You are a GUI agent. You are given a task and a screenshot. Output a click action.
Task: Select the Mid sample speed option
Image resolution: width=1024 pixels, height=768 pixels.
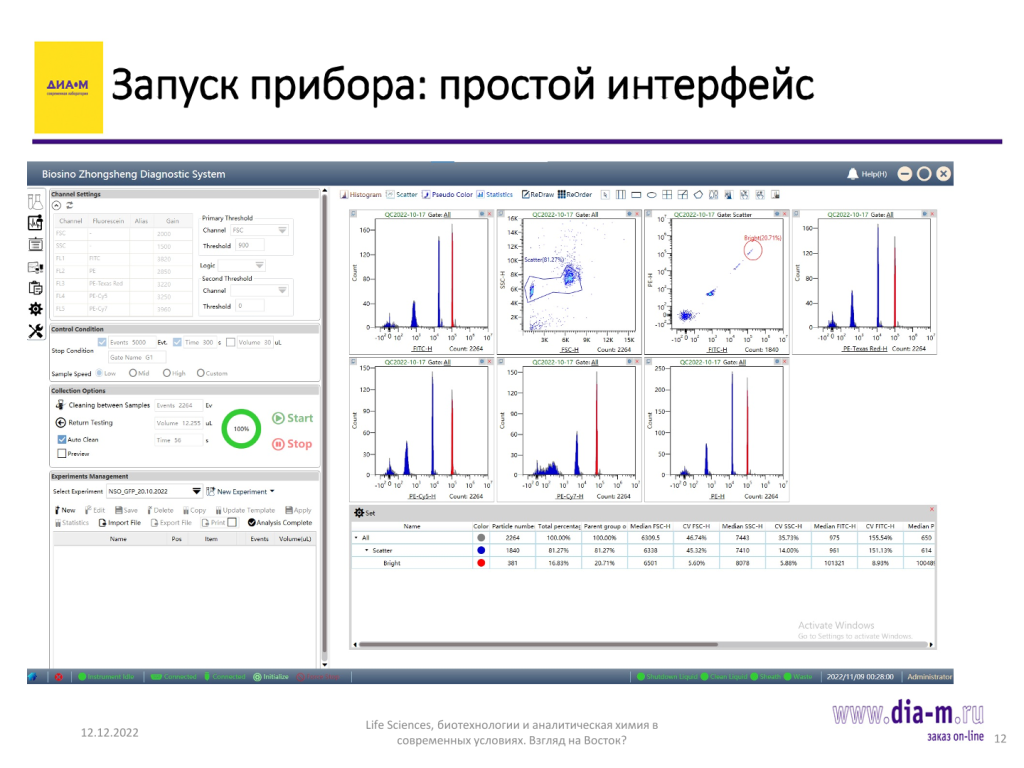coord(139,373)
